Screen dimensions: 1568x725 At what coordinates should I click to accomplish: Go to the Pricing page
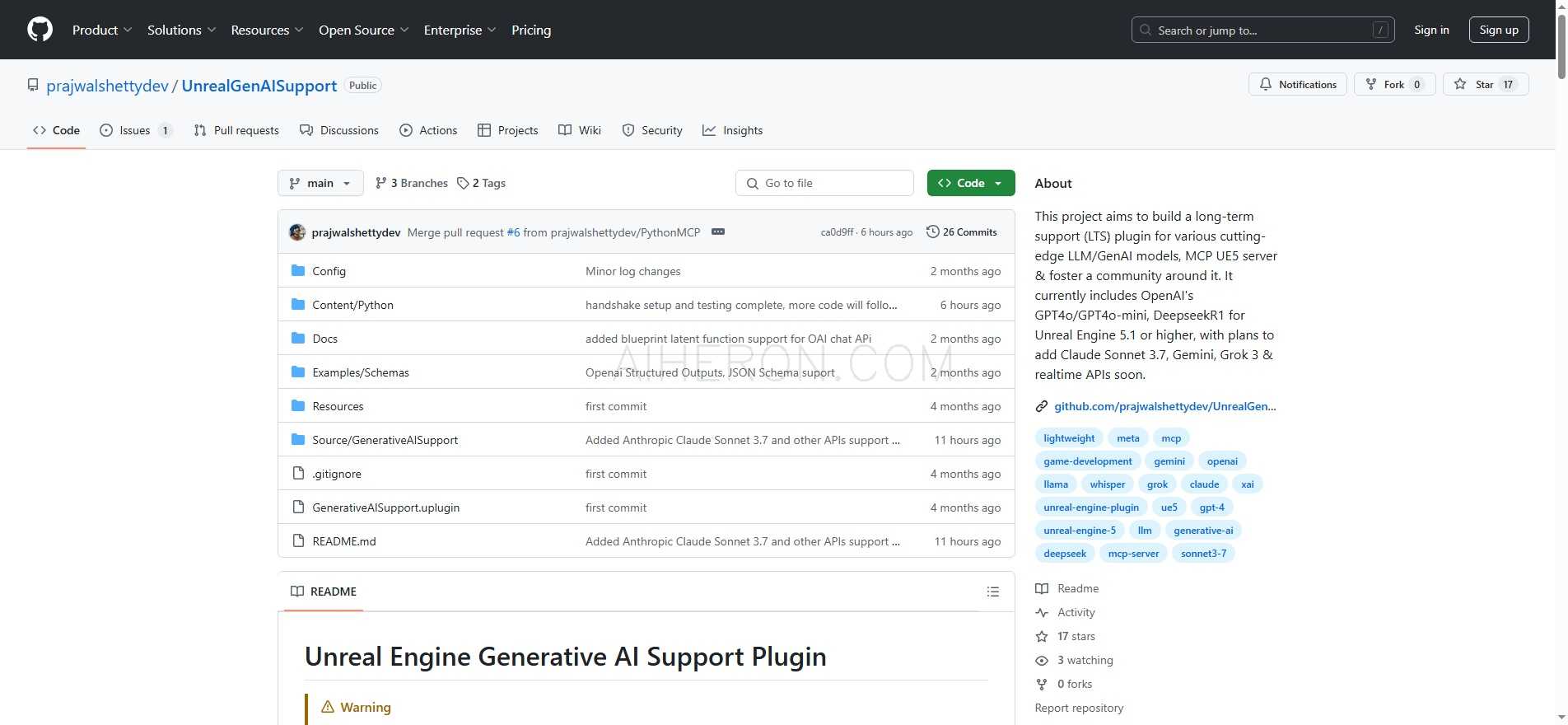coord(531,30)
